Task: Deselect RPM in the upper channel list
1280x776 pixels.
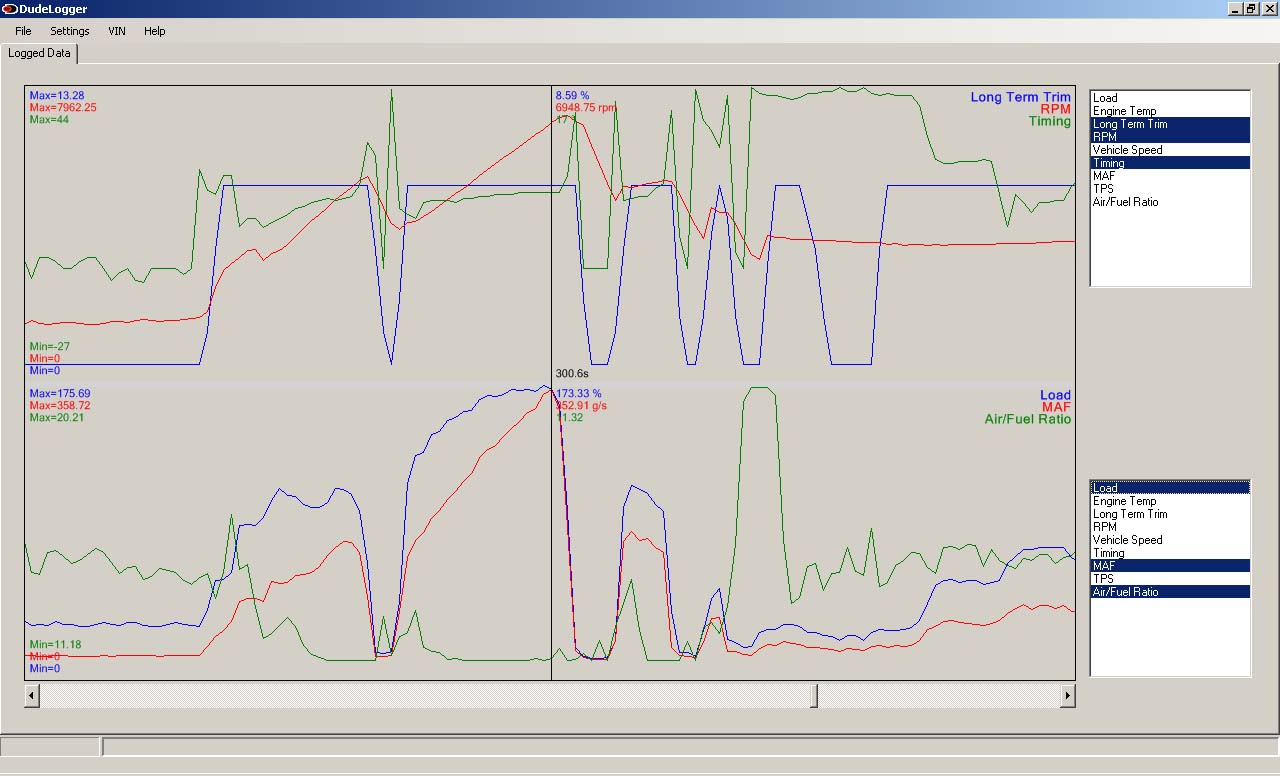Action: click(x=1105, y=137)
